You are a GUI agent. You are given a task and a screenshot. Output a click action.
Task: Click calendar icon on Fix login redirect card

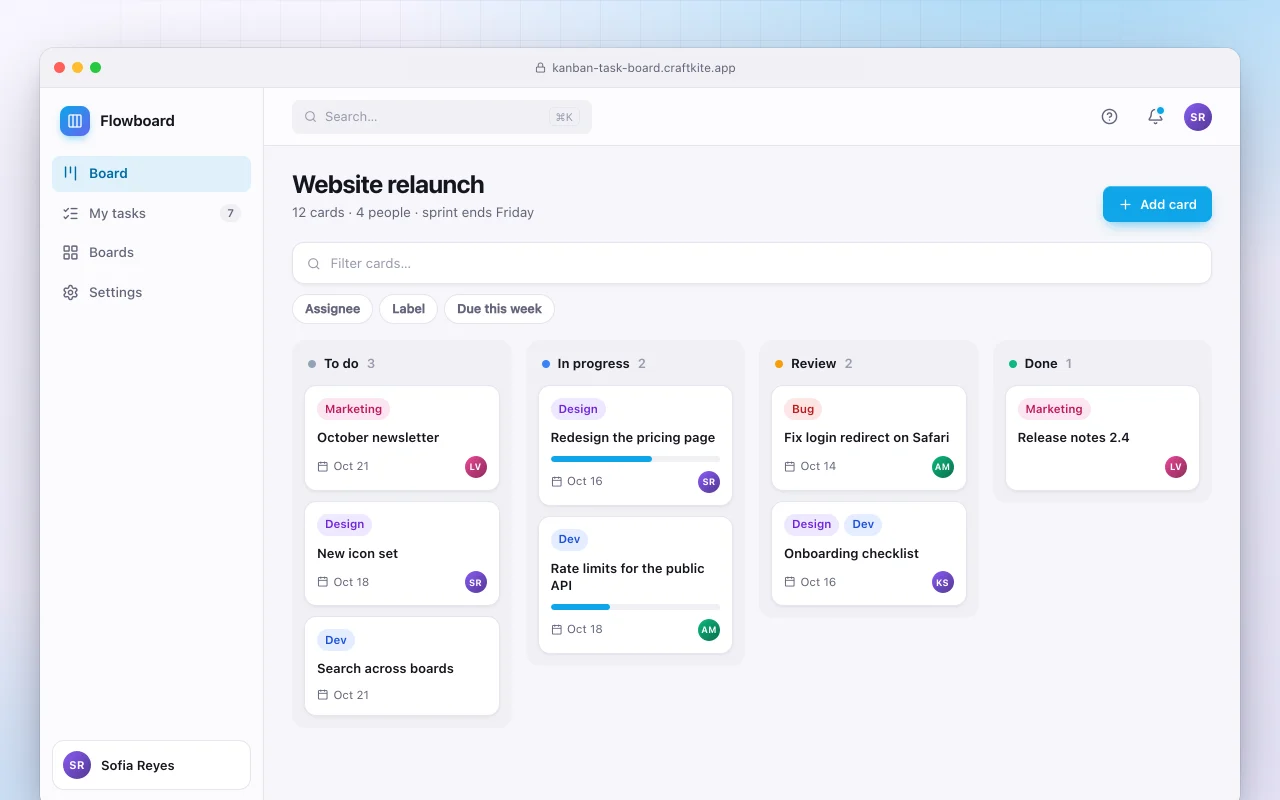[790, 466]
